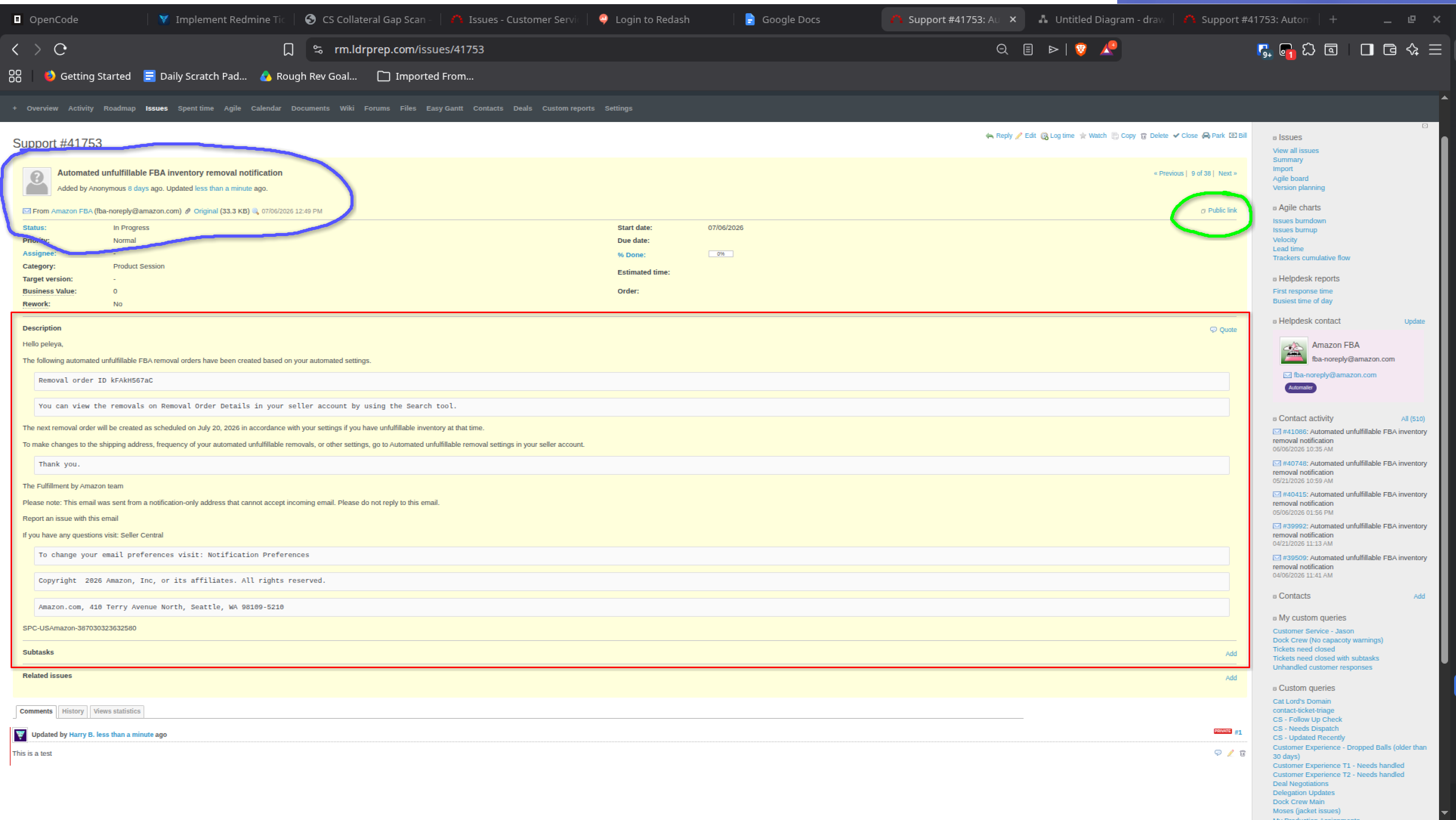Click the Bill action
Screen dimensions: 1456x820
coord(1238,136)
